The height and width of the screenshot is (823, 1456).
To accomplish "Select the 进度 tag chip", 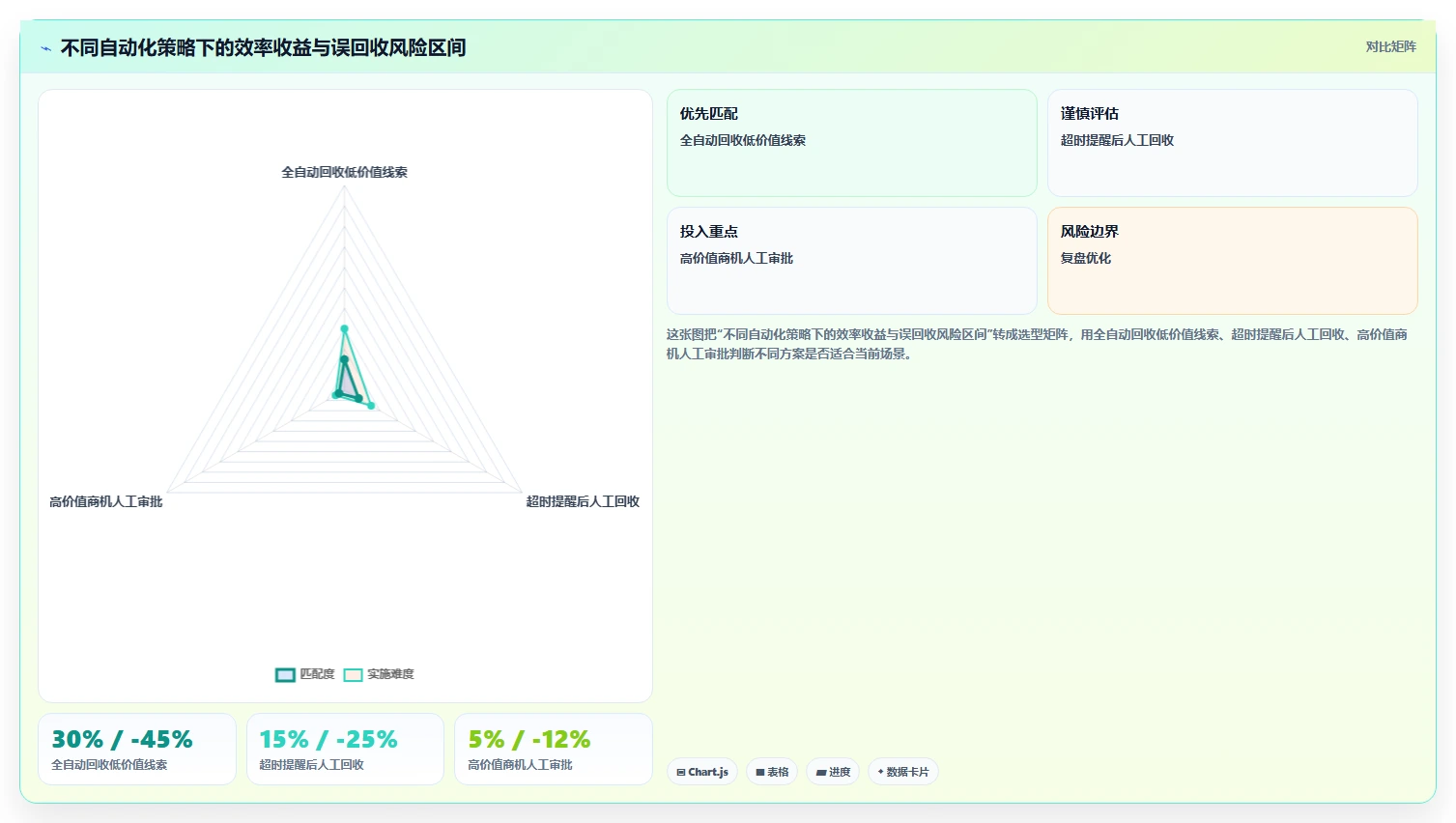I will pyautogui.click(x=833, y=772).
